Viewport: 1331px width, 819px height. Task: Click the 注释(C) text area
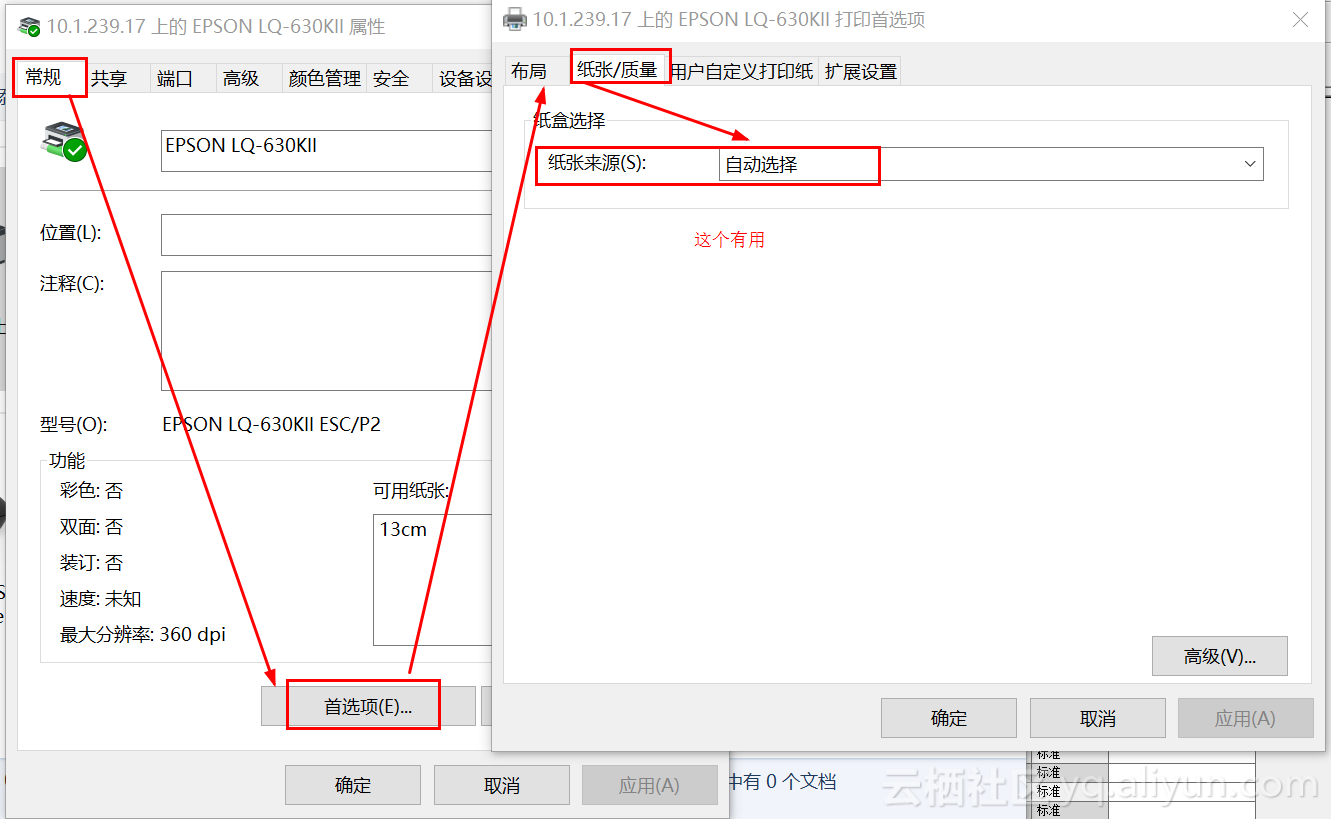tap(328, 331)
